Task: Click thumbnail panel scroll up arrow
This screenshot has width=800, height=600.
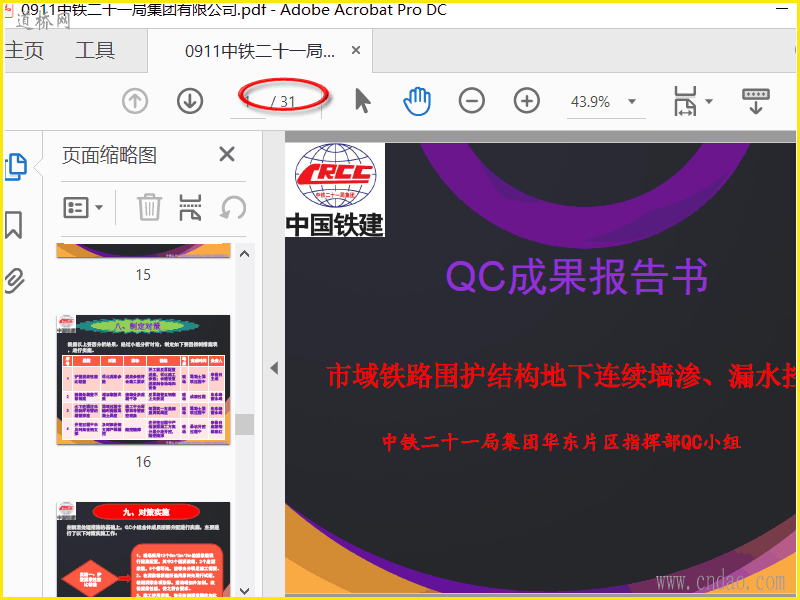Action: point(244,254)
